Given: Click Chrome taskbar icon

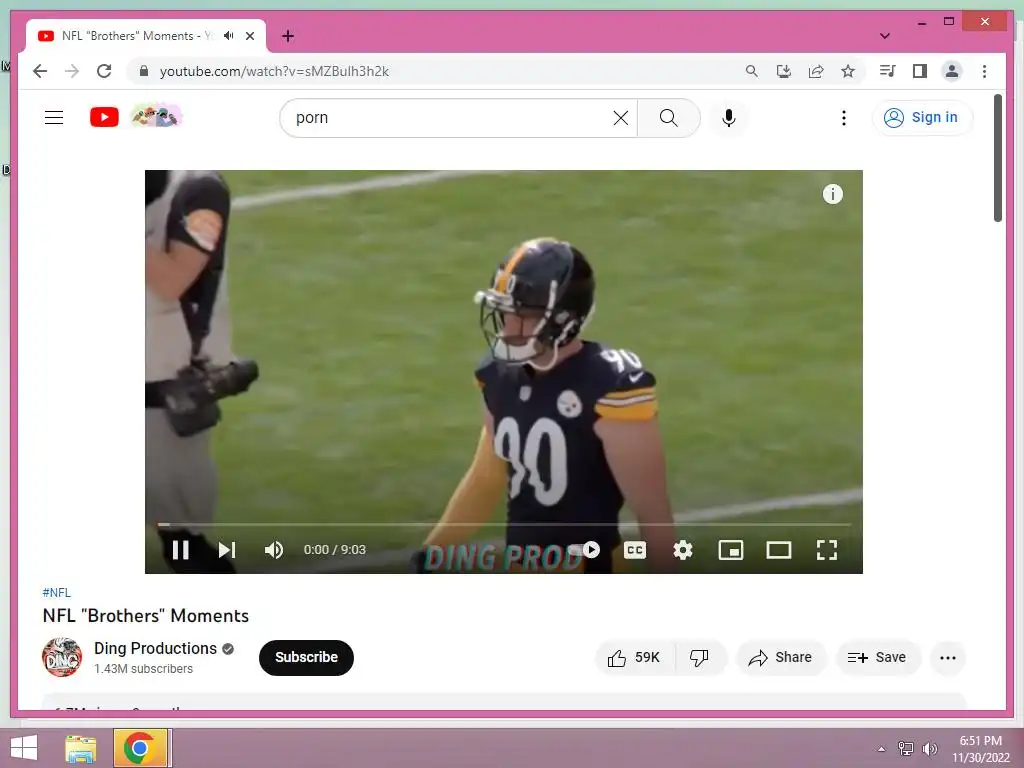Looking at the screenshot, I should (142, 748).
